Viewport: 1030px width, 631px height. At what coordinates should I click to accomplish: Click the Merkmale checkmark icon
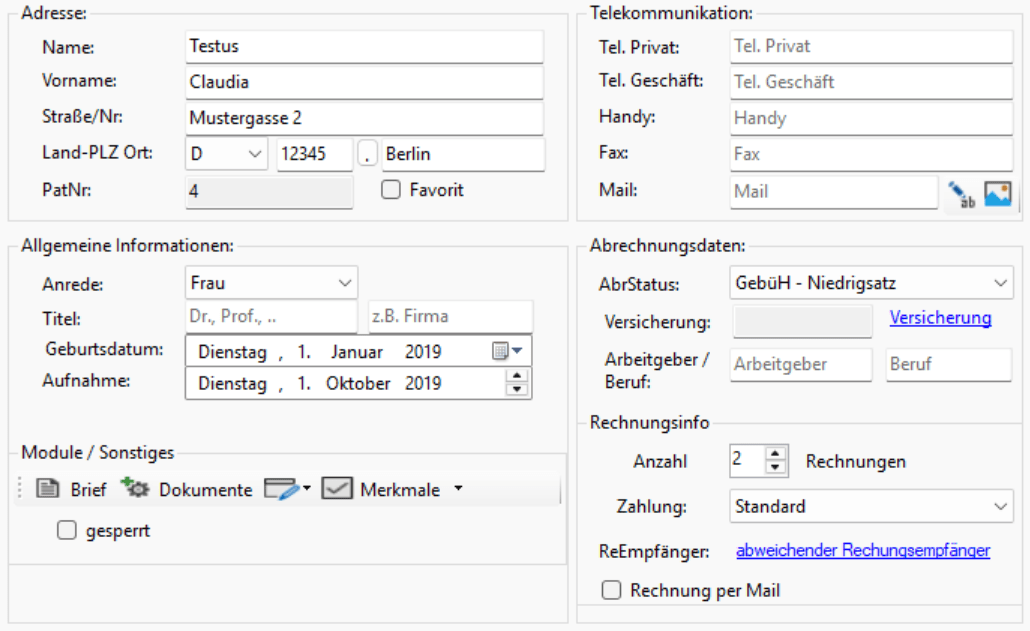pos(337,489)
